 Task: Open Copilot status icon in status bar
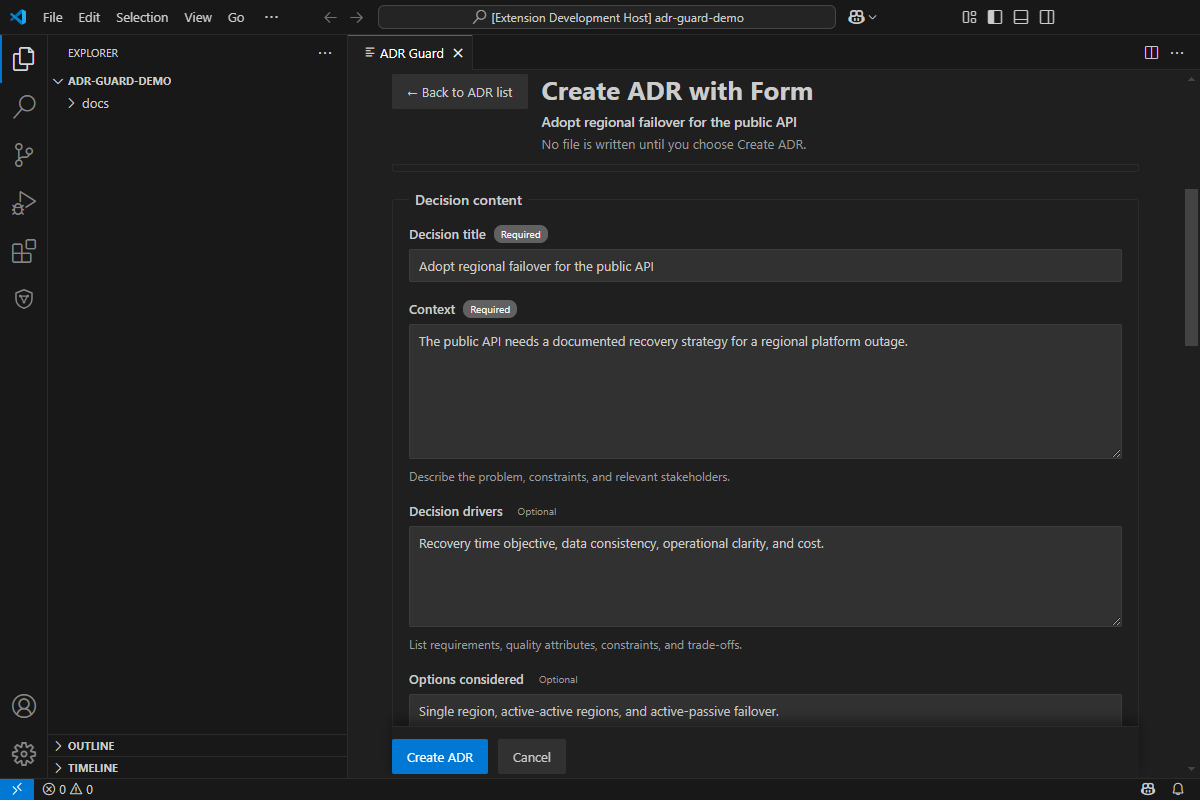click(1150, 789)
